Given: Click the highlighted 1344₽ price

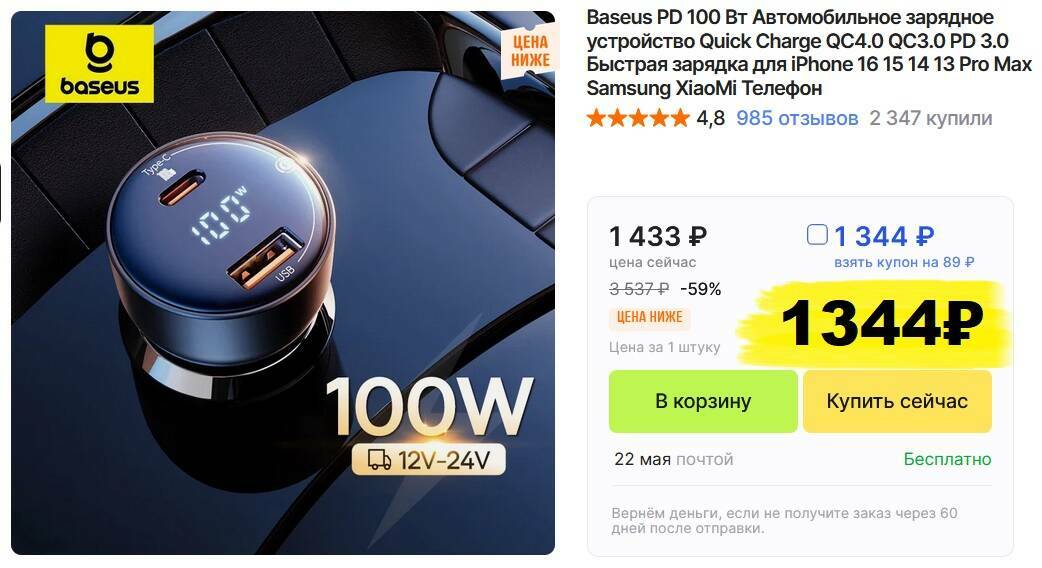Looking at the screenshot, I should click(x=881, y=324).
